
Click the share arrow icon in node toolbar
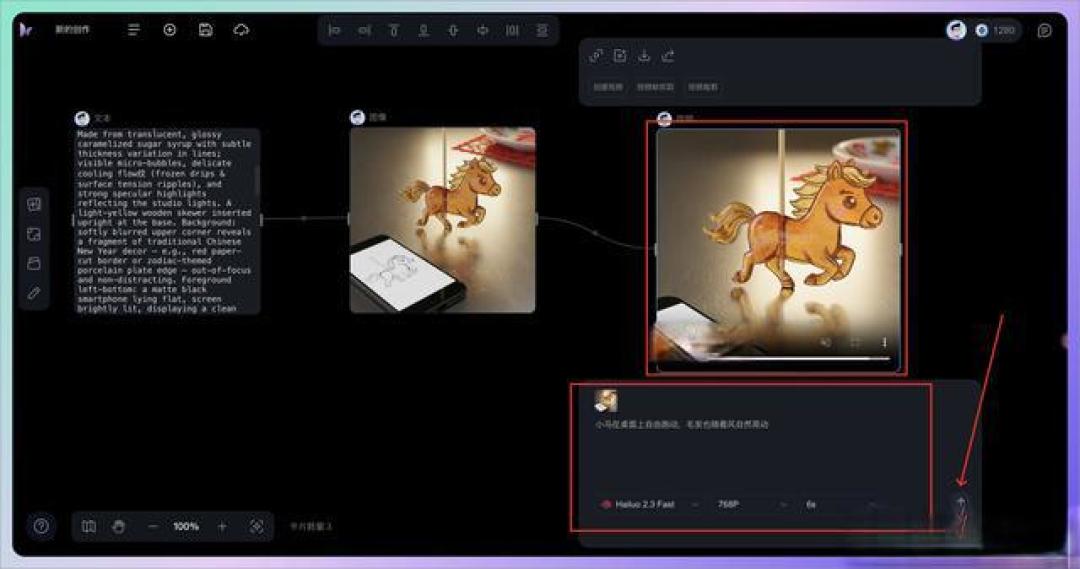point(668,56)
